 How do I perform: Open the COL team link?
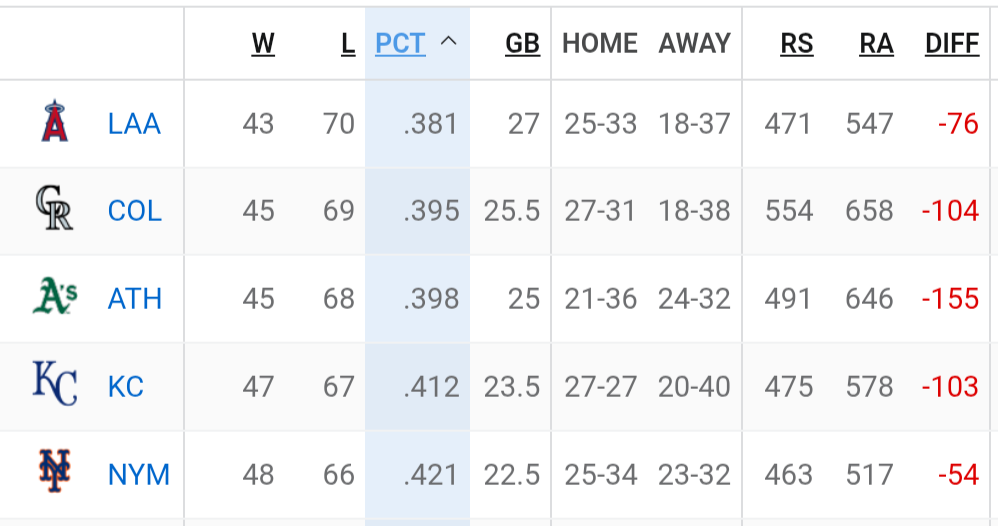point(135,211)
